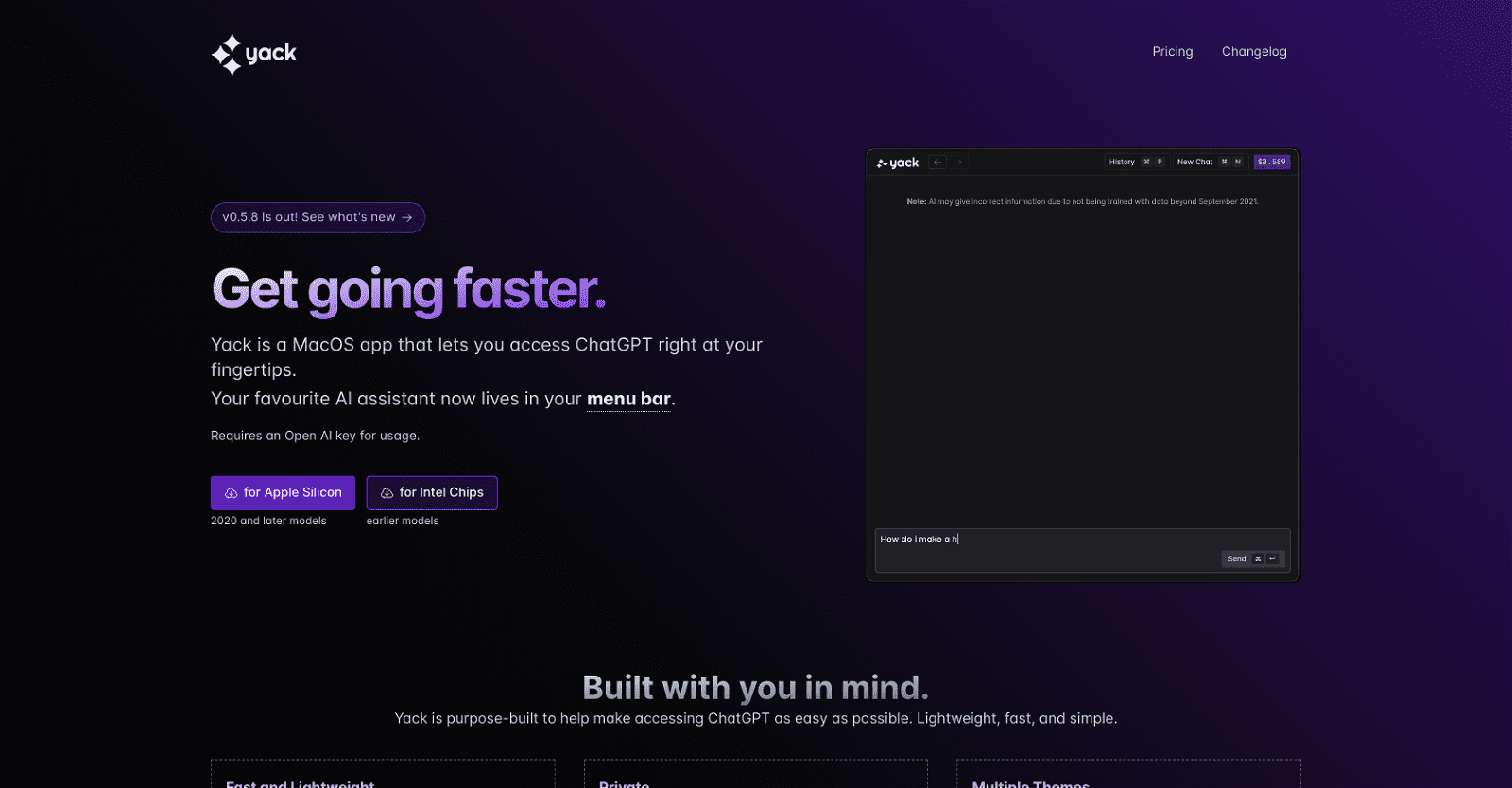1512x788 pixels.
Task: Click the "Note: AI may give incorrect information" text
Action: pyautogui.click(x=1082, y=202)
